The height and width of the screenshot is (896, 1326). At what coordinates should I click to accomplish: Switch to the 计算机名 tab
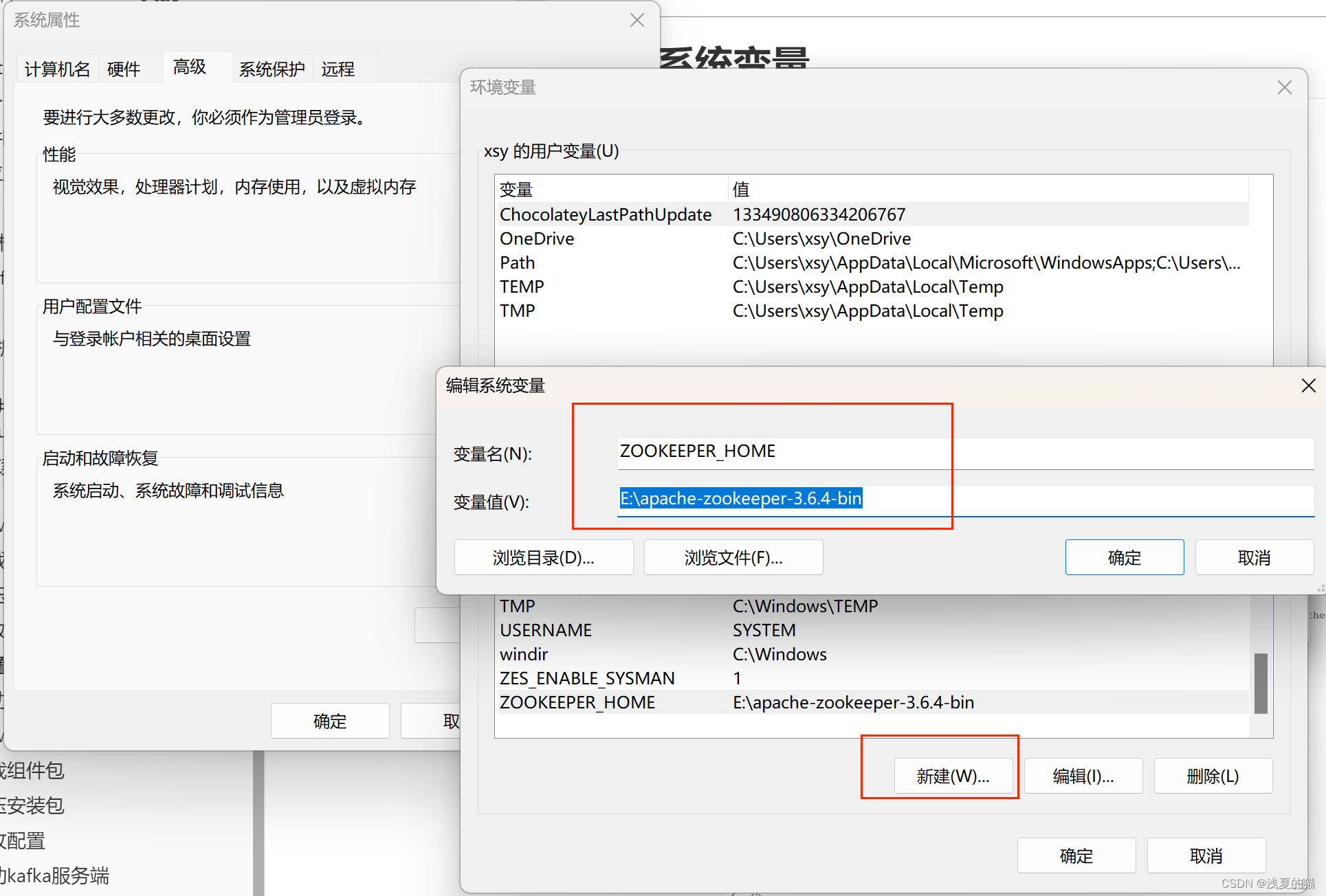(x=57, y=69)
